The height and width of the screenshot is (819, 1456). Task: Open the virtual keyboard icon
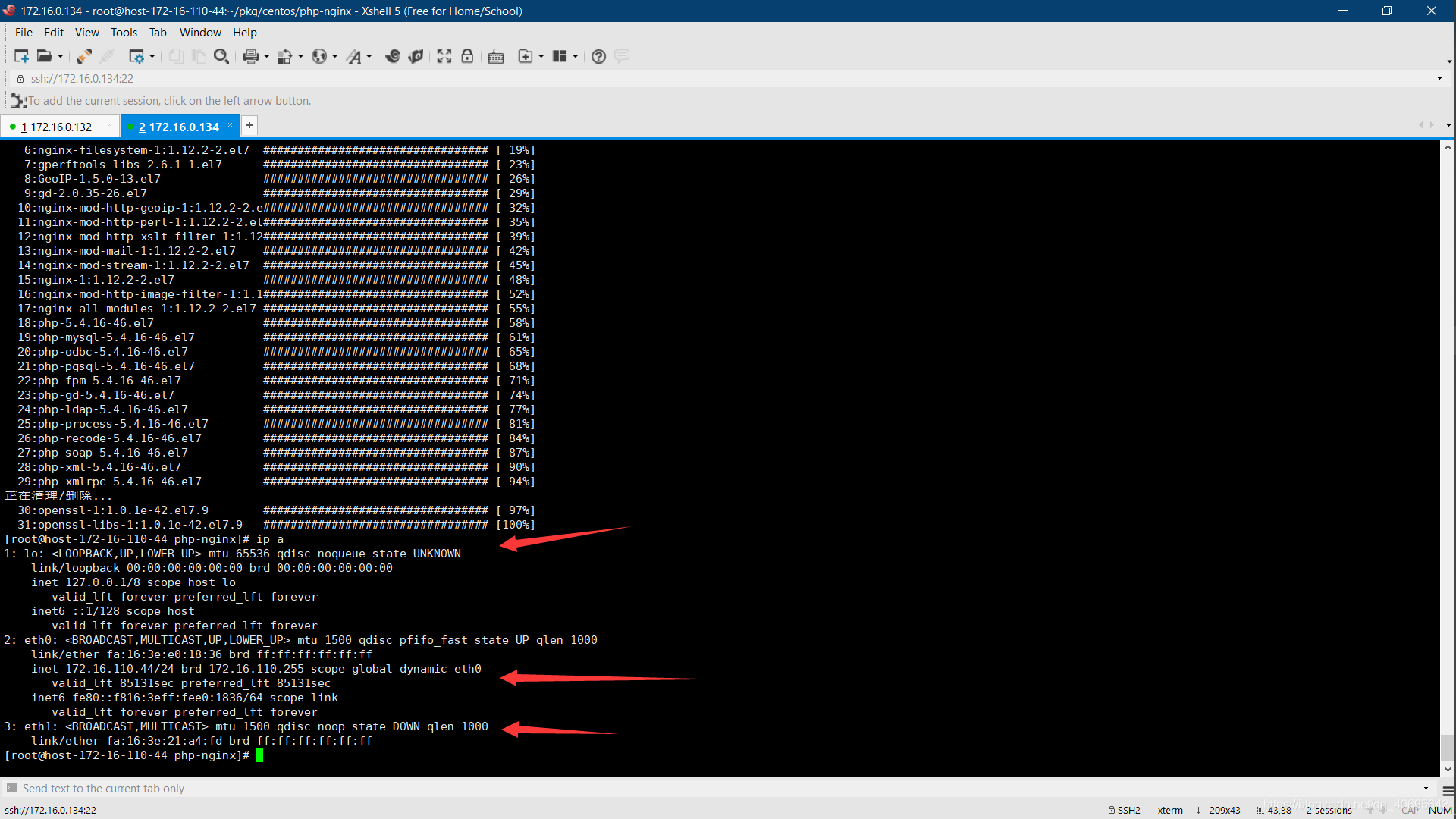coord(496,56)
